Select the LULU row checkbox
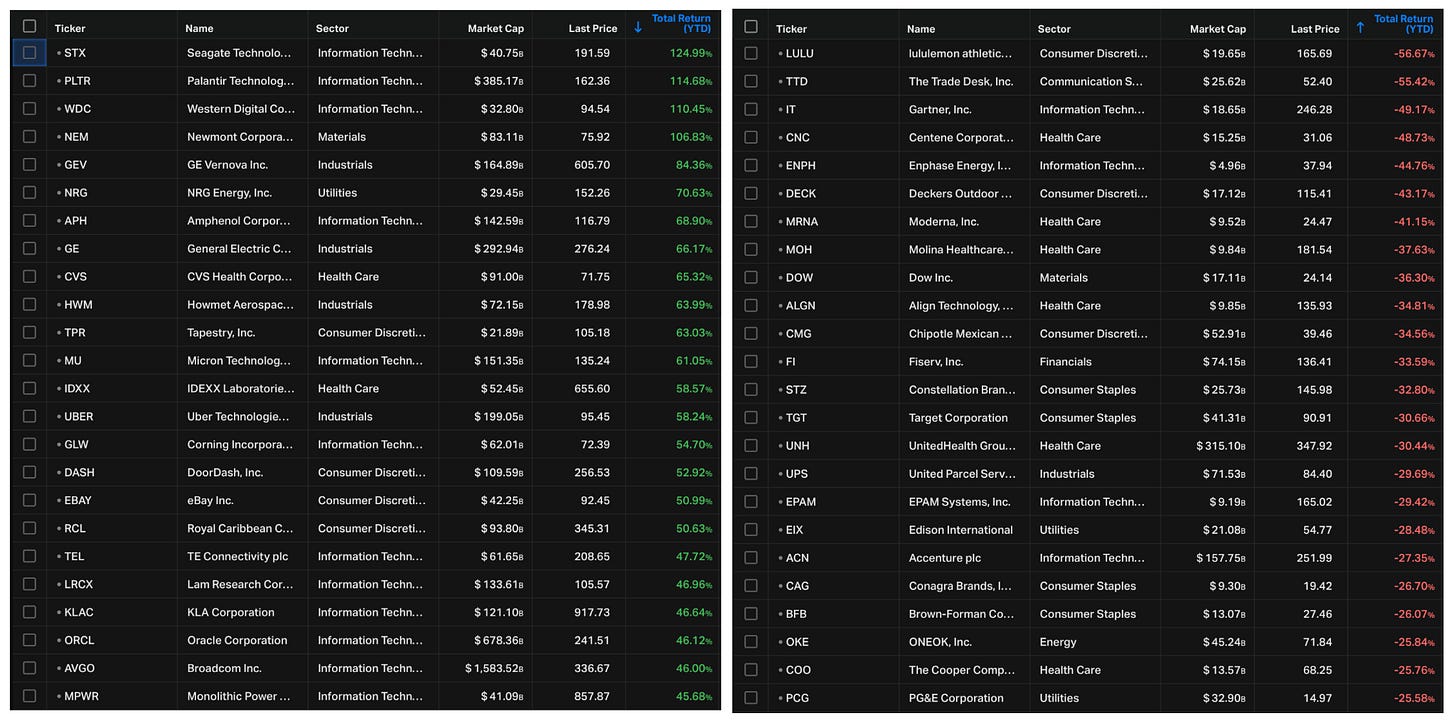1456x721 pixels. (751, 53)
